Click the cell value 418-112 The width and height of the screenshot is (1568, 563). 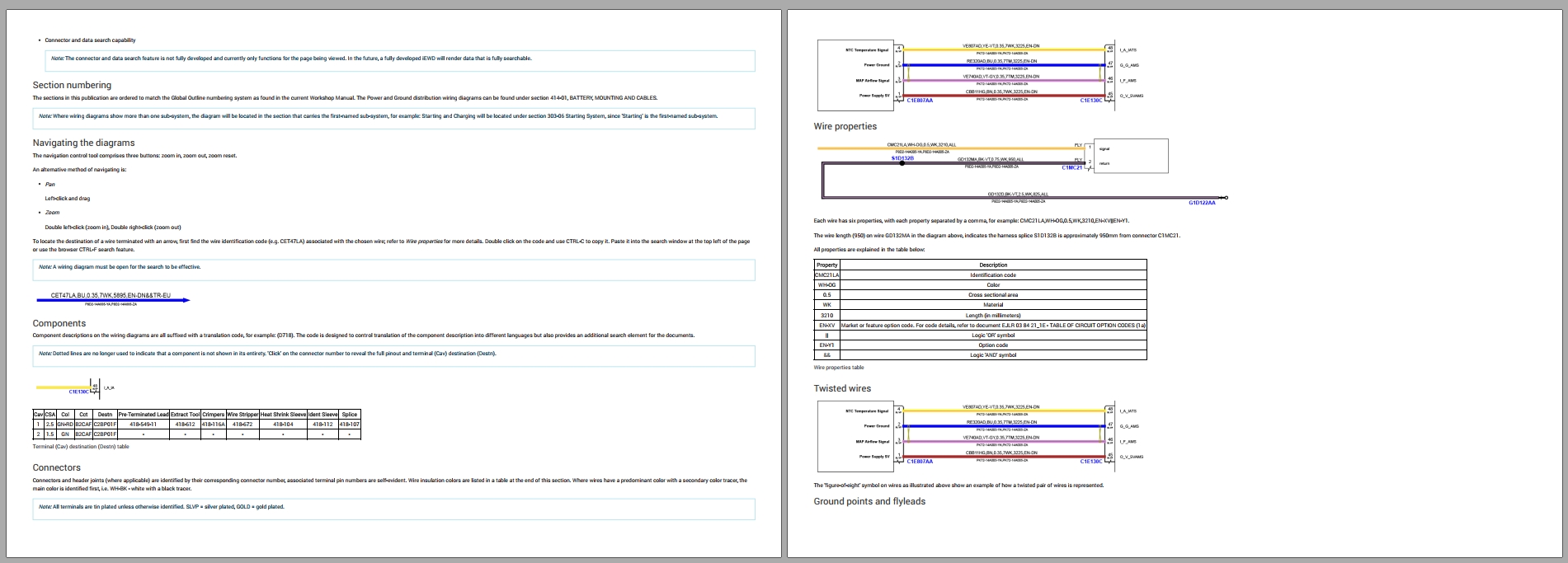tap(323, 424)
